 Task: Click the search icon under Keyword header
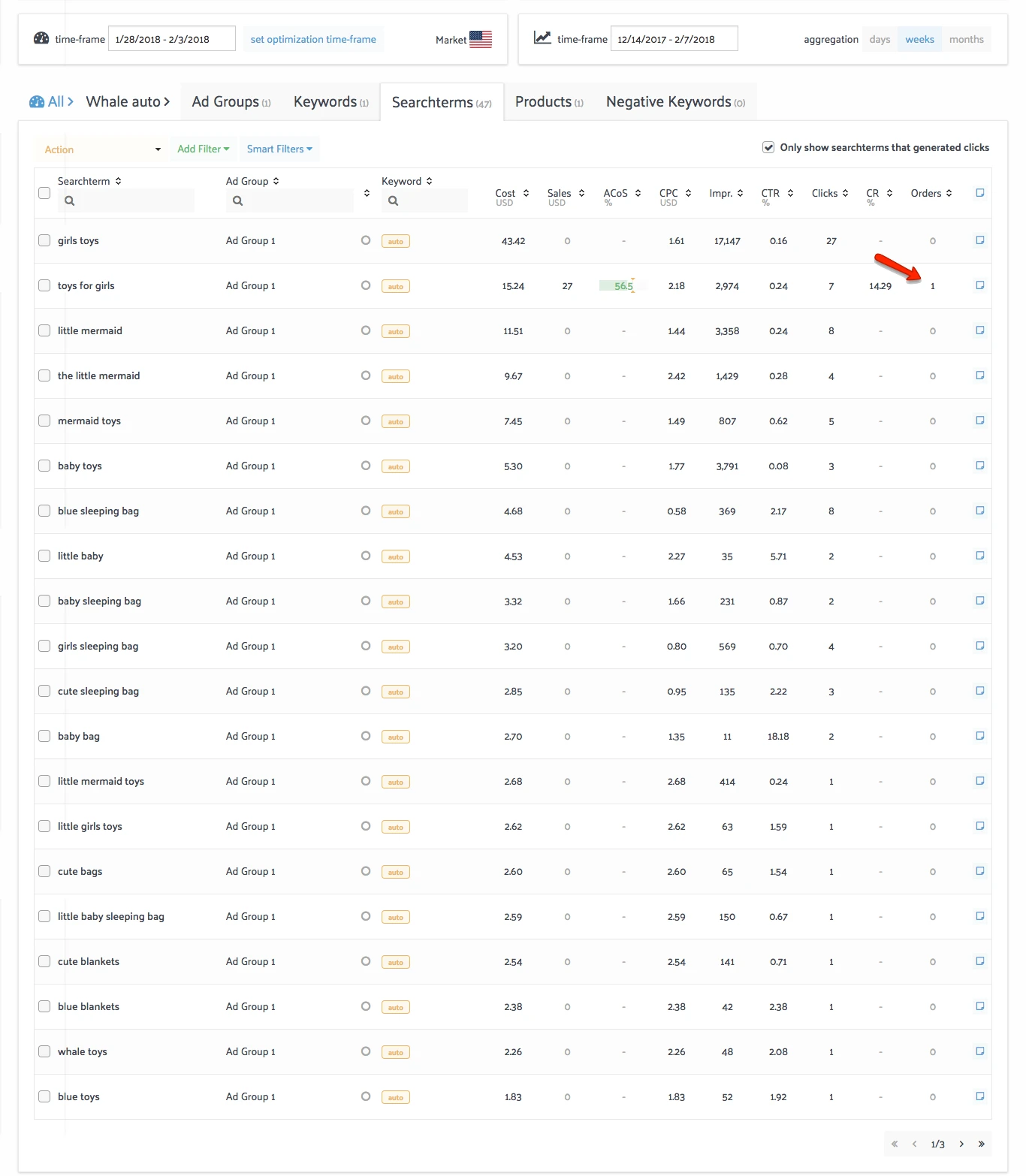(393, 201)
